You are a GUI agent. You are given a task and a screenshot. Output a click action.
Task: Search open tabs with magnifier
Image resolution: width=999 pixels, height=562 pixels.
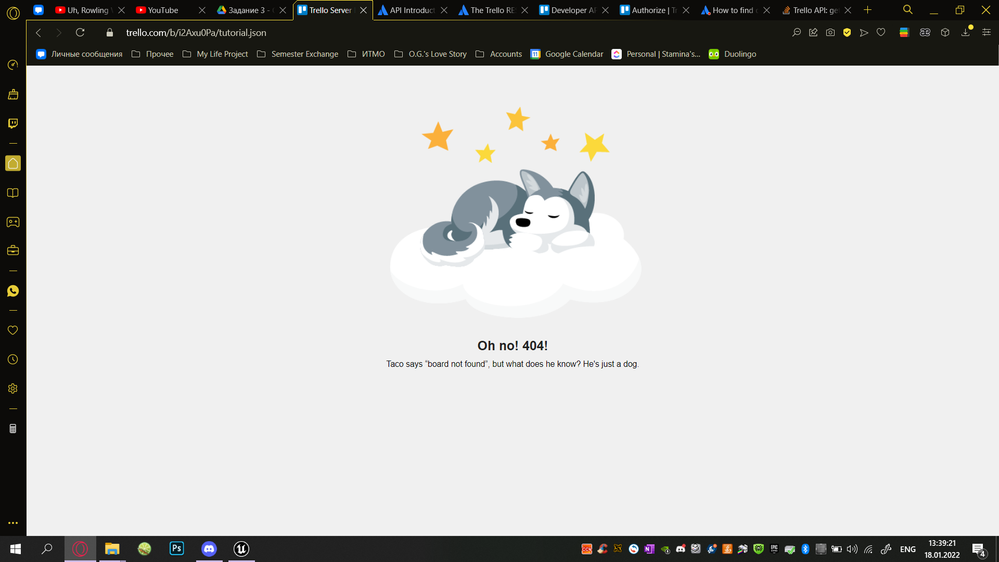908,10
